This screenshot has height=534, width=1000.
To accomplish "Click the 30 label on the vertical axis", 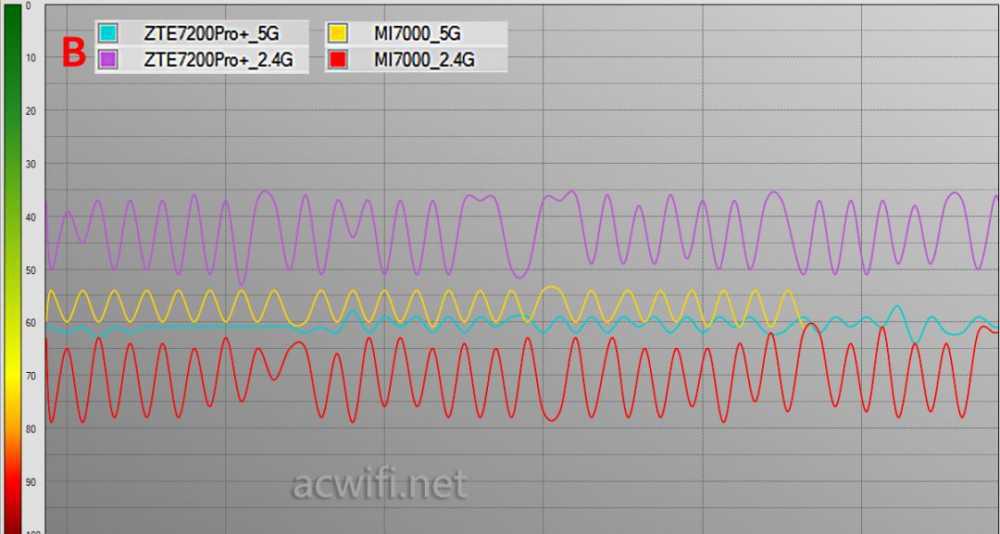I will (x=30, y=164).
